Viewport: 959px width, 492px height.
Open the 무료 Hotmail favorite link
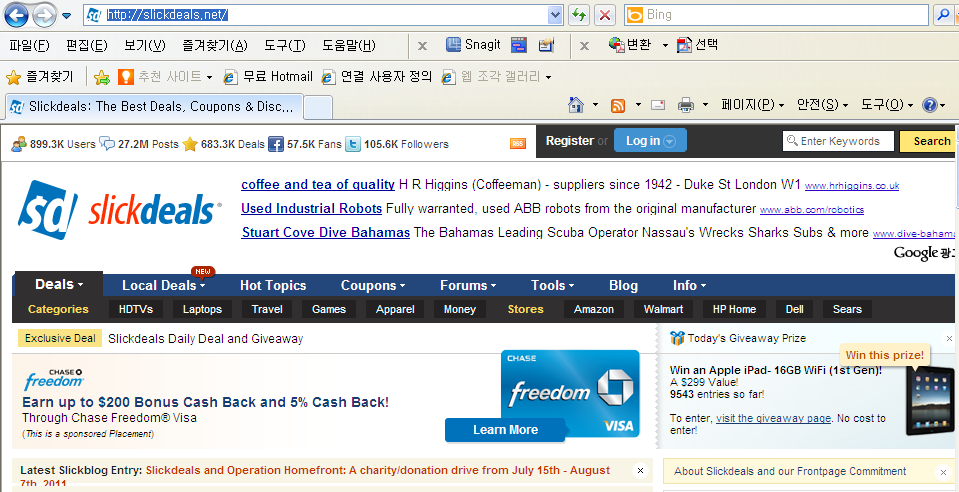click(268, 76)
